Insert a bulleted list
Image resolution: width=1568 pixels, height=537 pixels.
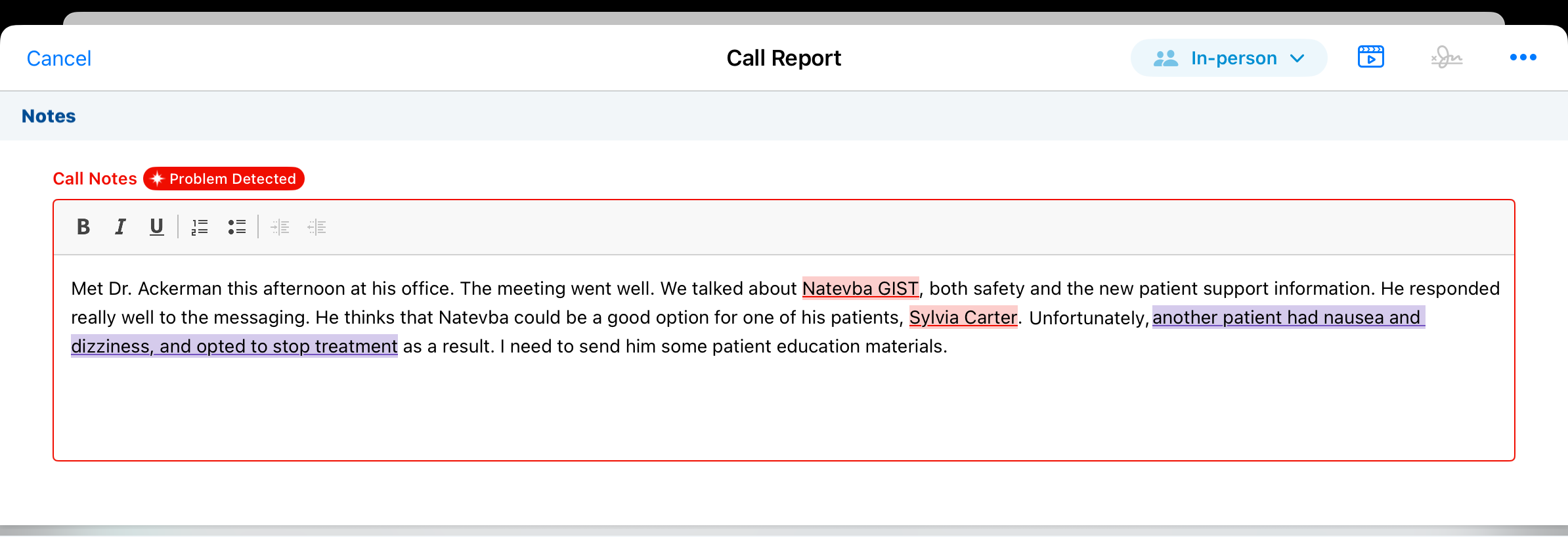237,227
